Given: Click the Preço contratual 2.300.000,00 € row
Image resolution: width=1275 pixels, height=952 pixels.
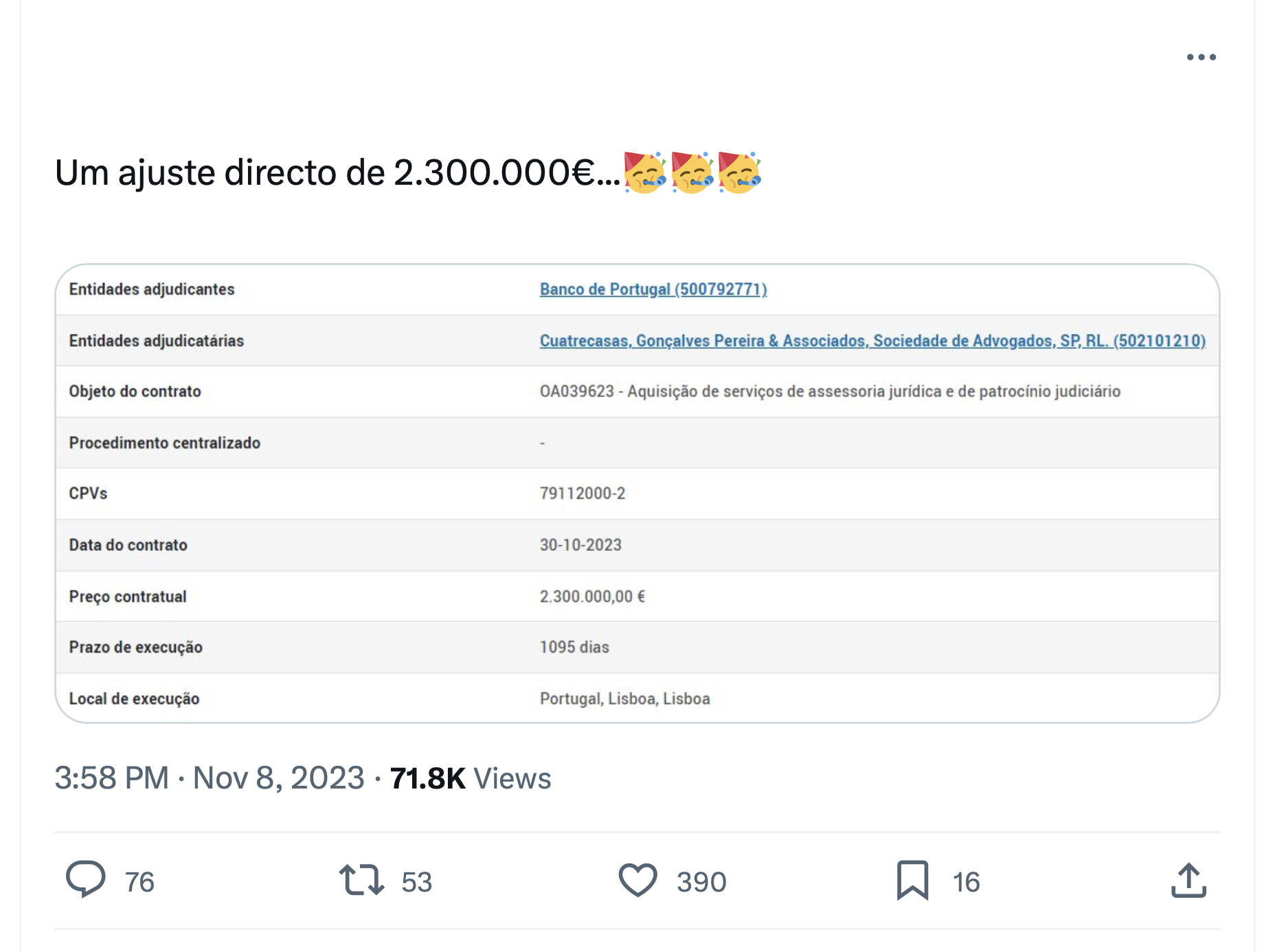Looking at the screenshot, I should coord(637,596).
